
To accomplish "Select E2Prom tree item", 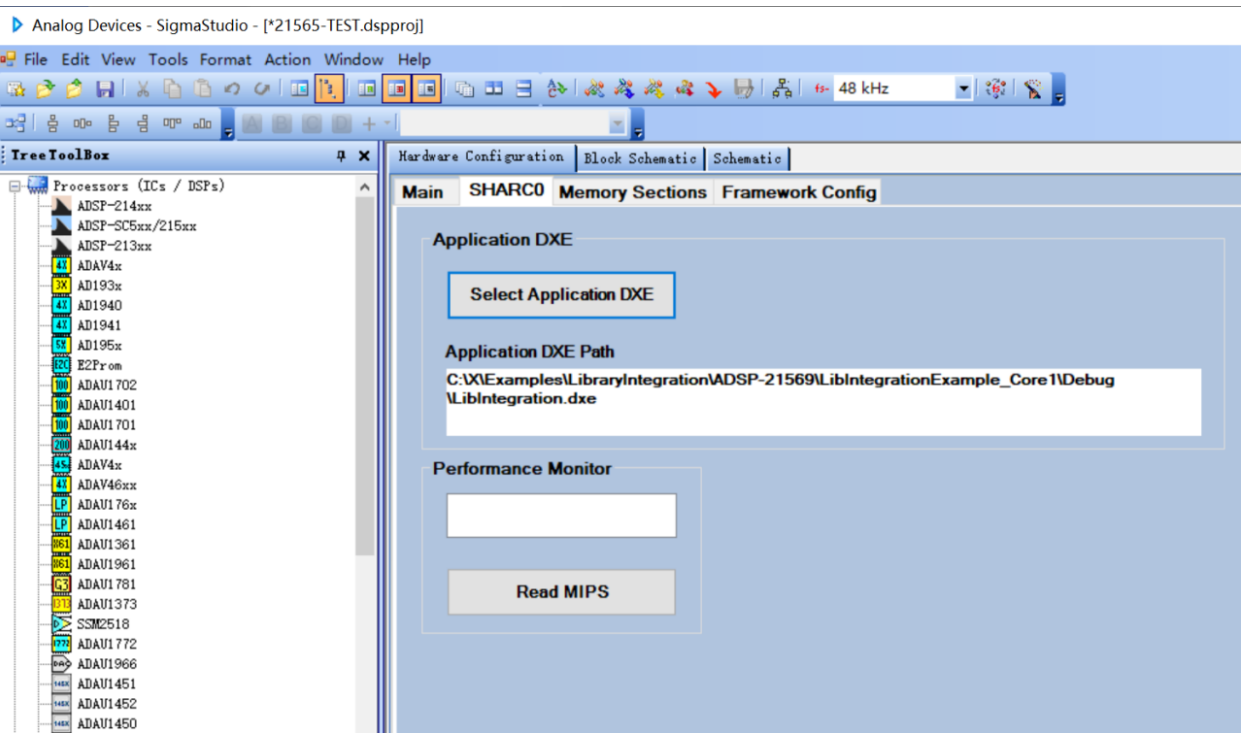I will (99, 365).
